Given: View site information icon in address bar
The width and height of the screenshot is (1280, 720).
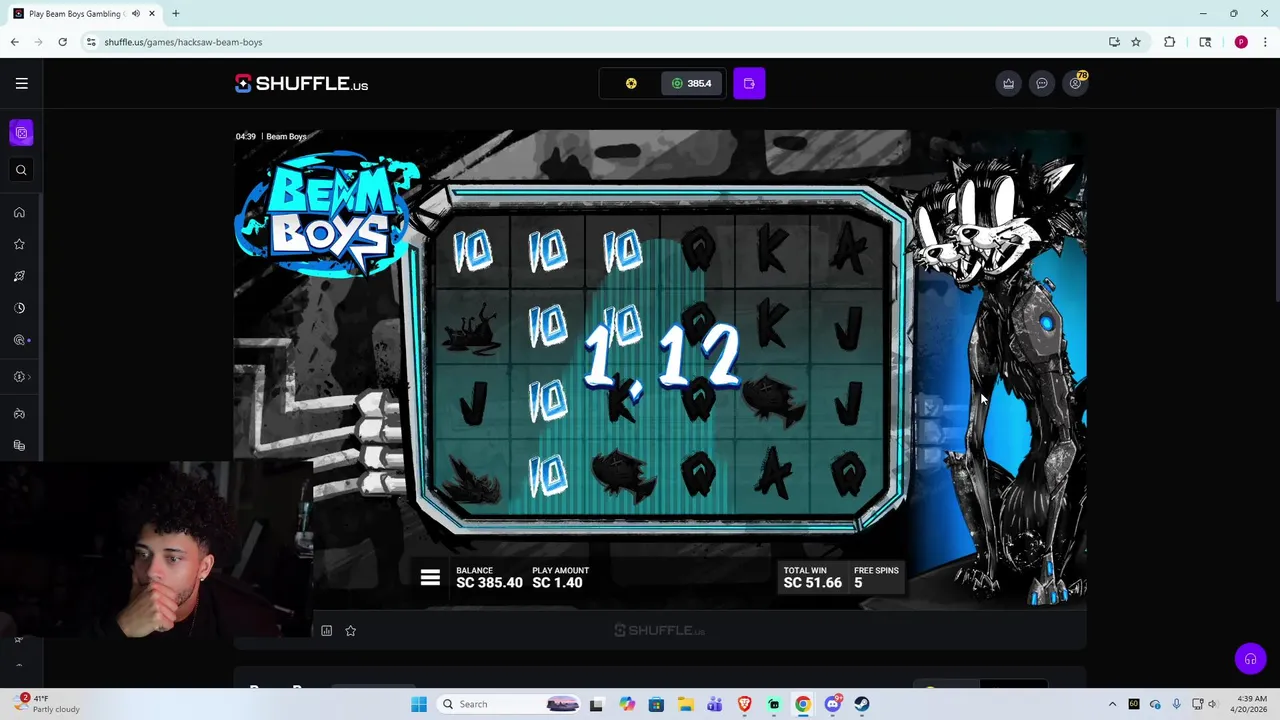Looking at the screenshot, I should (x=91, y=42).
